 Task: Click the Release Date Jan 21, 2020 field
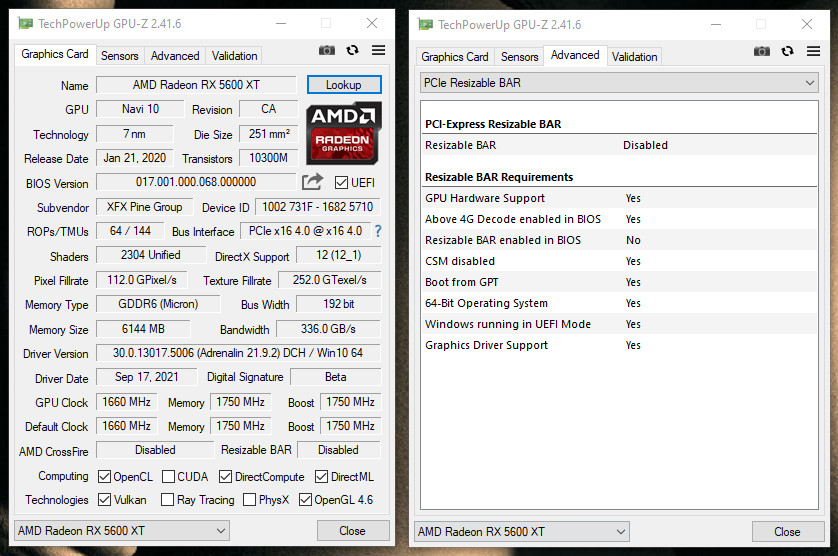click(x=135, y=158)
